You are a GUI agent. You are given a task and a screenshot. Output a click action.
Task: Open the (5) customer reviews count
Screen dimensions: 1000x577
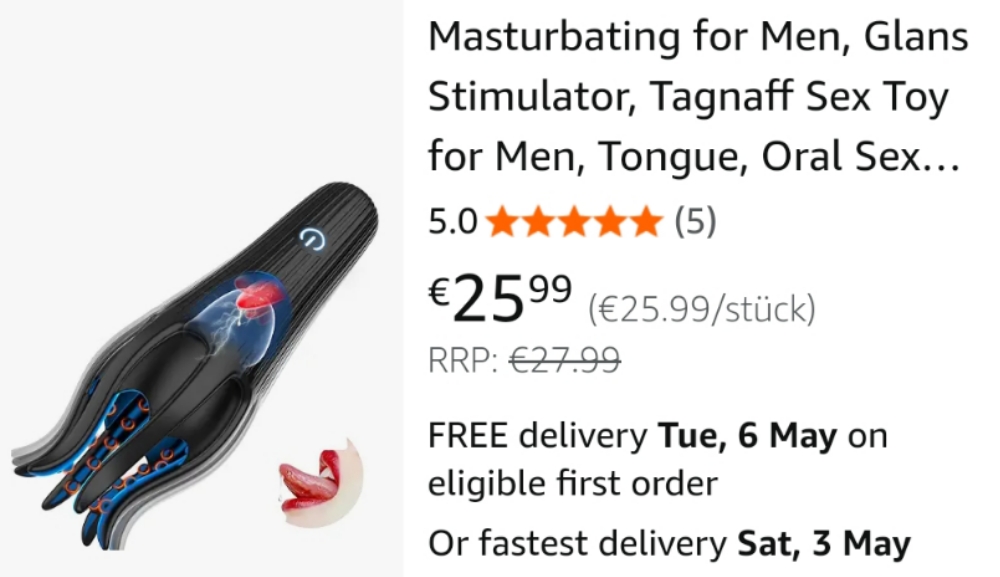[696, 222]
